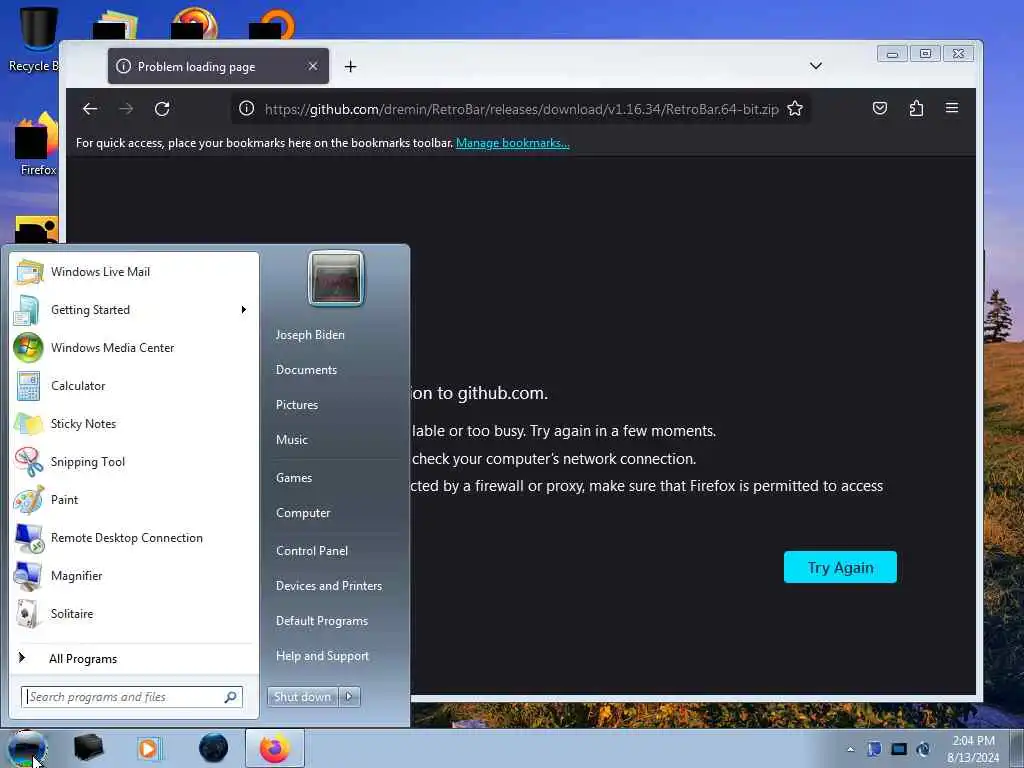Viewport: 1024px width, 768px height.
Task: Click the Remote Desktop Connection icon
Action: [28, 538]
